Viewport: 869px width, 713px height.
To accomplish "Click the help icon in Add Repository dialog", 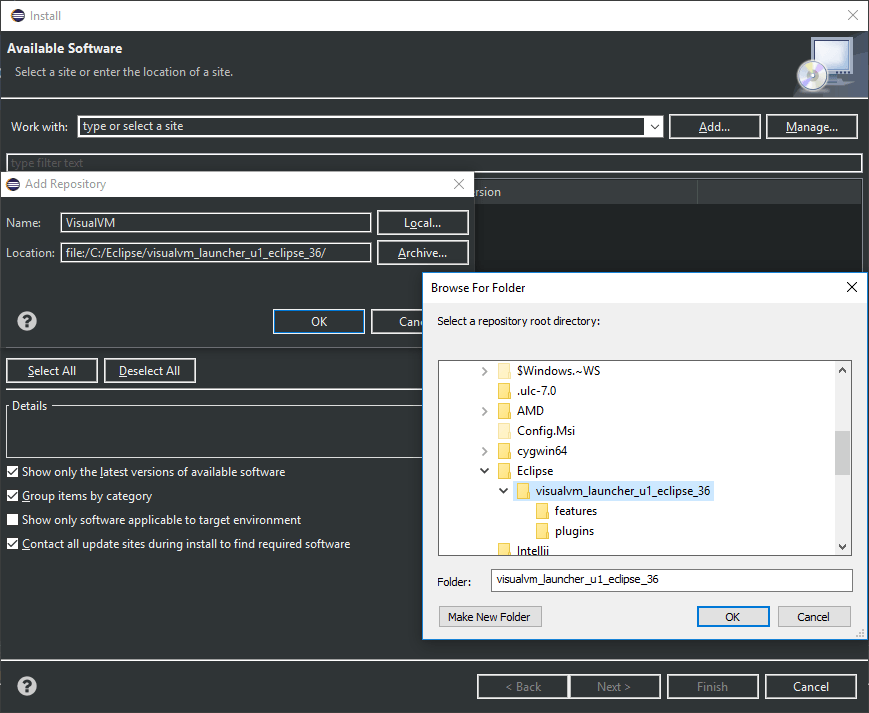I will [27, 321].
